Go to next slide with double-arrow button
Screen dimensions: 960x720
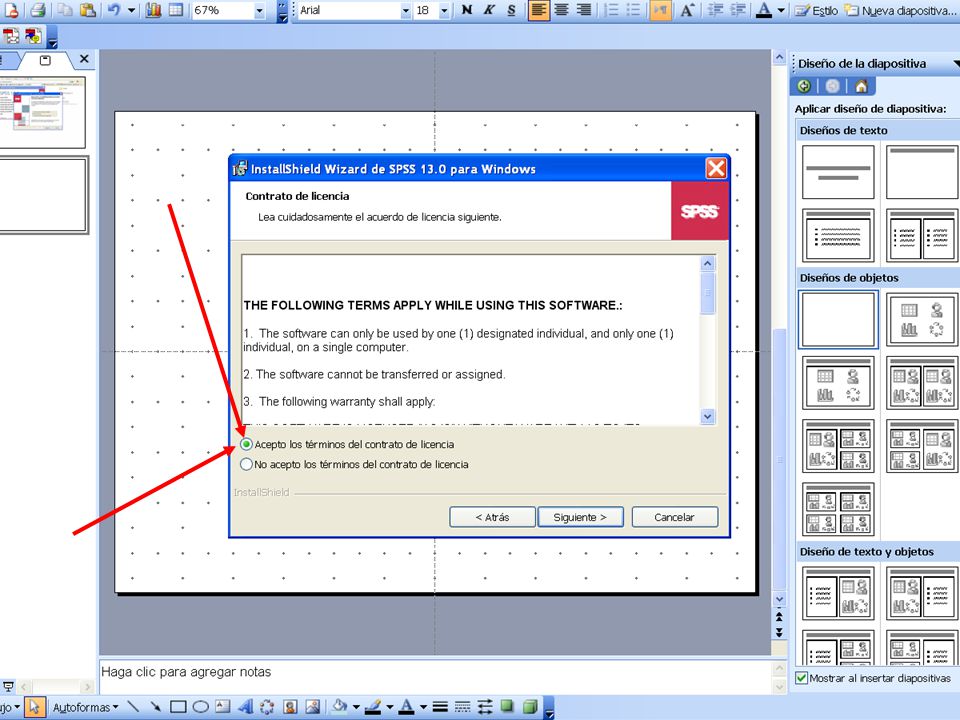coord(779,632)
